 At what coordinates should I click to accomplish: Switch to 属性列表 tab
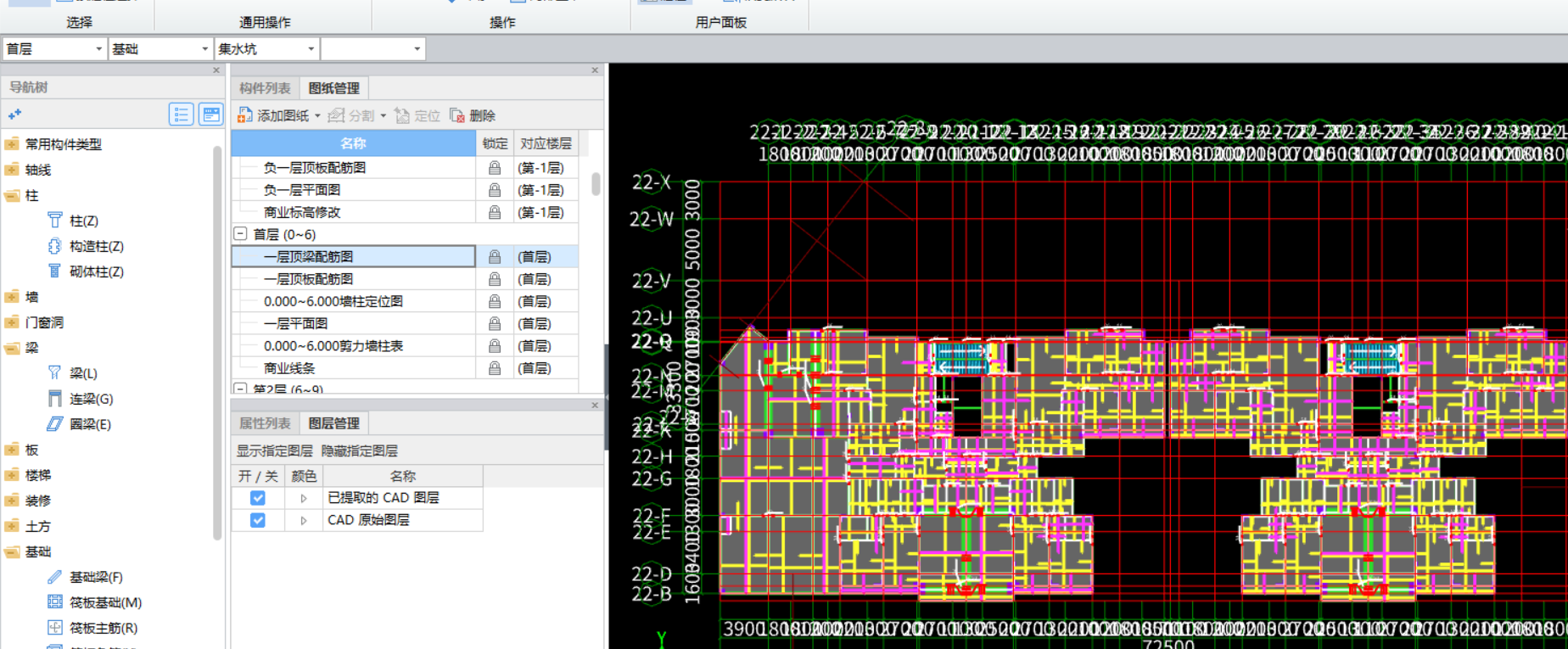point(265,423)
